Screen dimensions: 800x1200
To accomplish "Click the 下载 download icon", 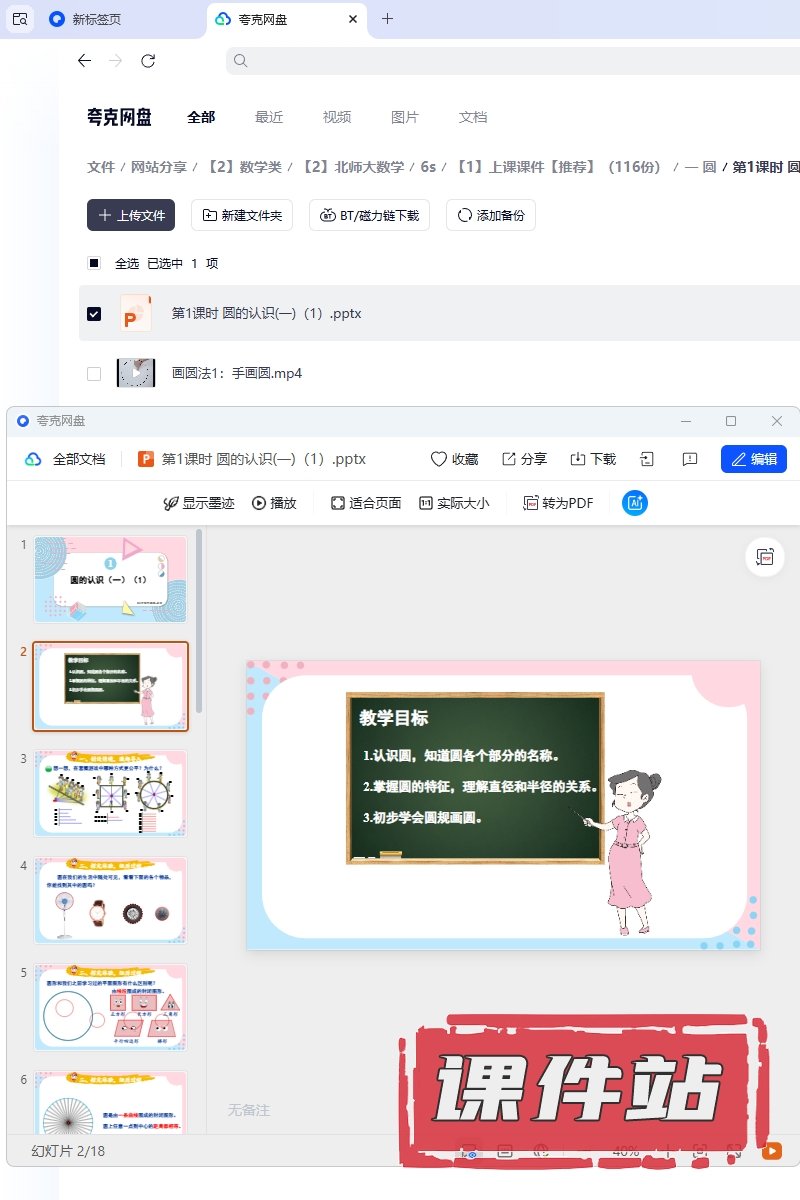I will [x=577, y=459].
